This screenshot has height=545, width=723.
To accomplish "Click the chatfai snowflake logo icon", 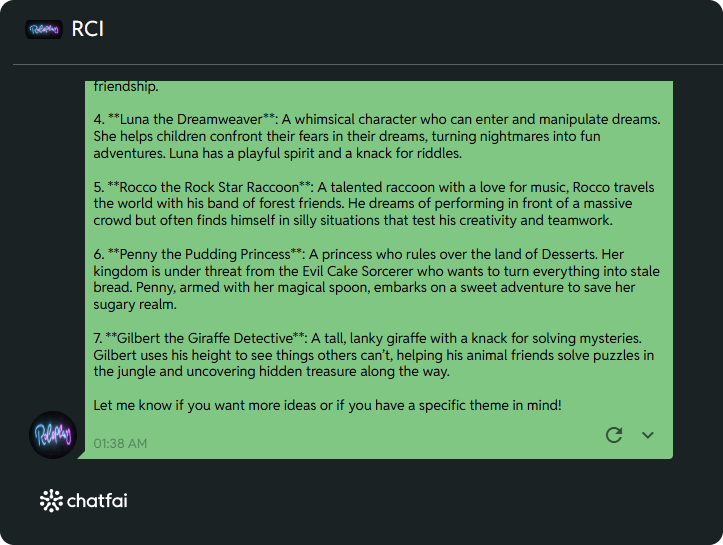I will [x=51, y=500].
